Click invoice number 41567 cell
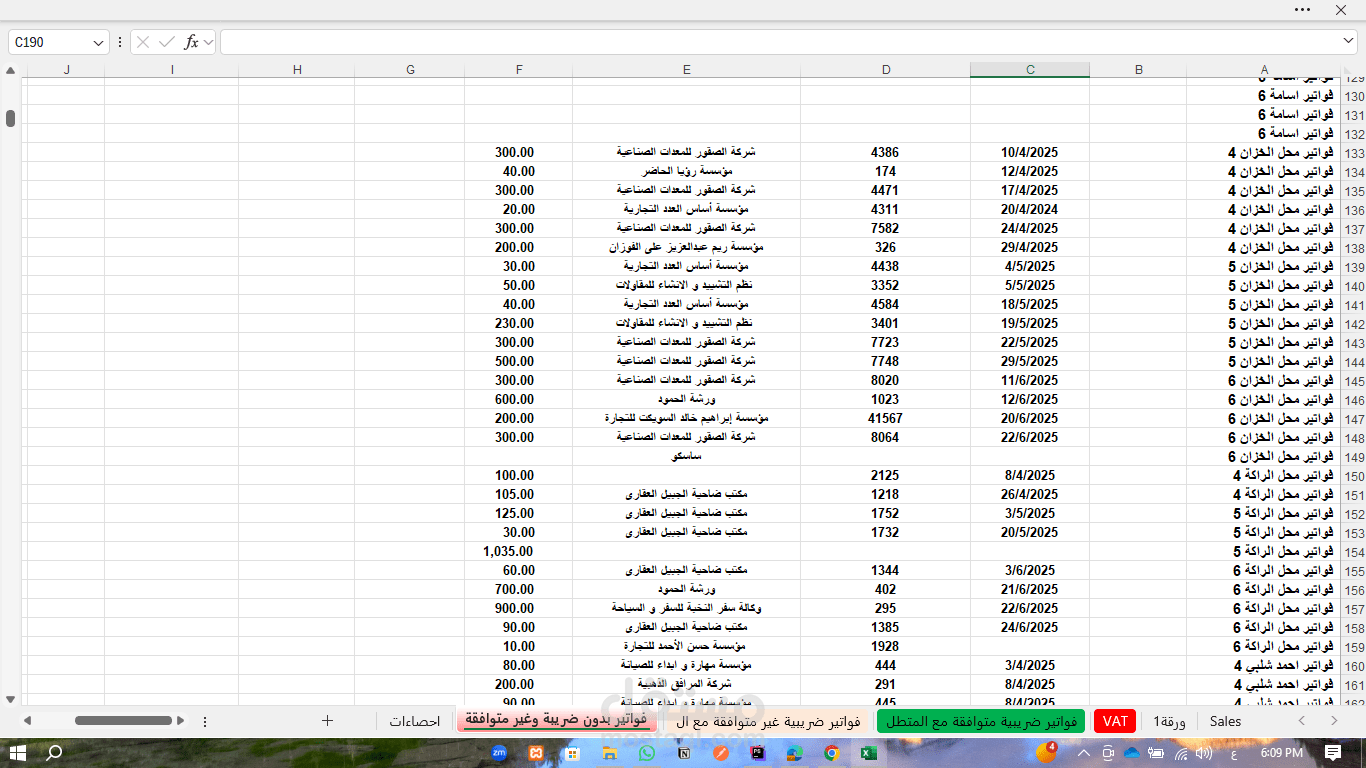Viewport: 1366px width, 768px height. tap(886, 419)
